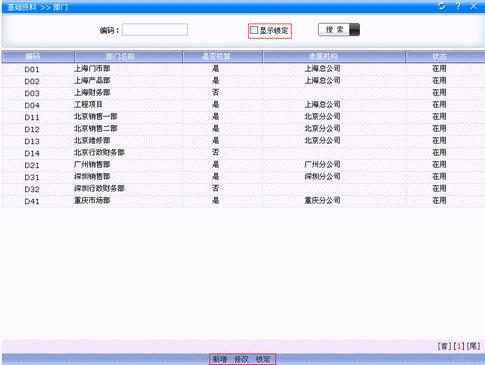Image resolution: width=485 pixels, height=365 pixels.
Task: Click the department name 北京销售二部
Action: [96, 129]
